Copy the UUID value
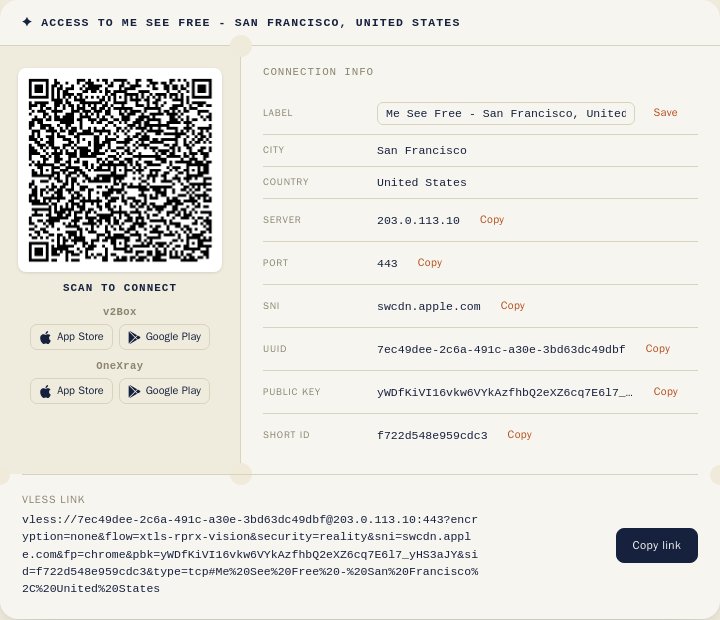720x620 pixels. pyautogui.click(x=658, y=349)
